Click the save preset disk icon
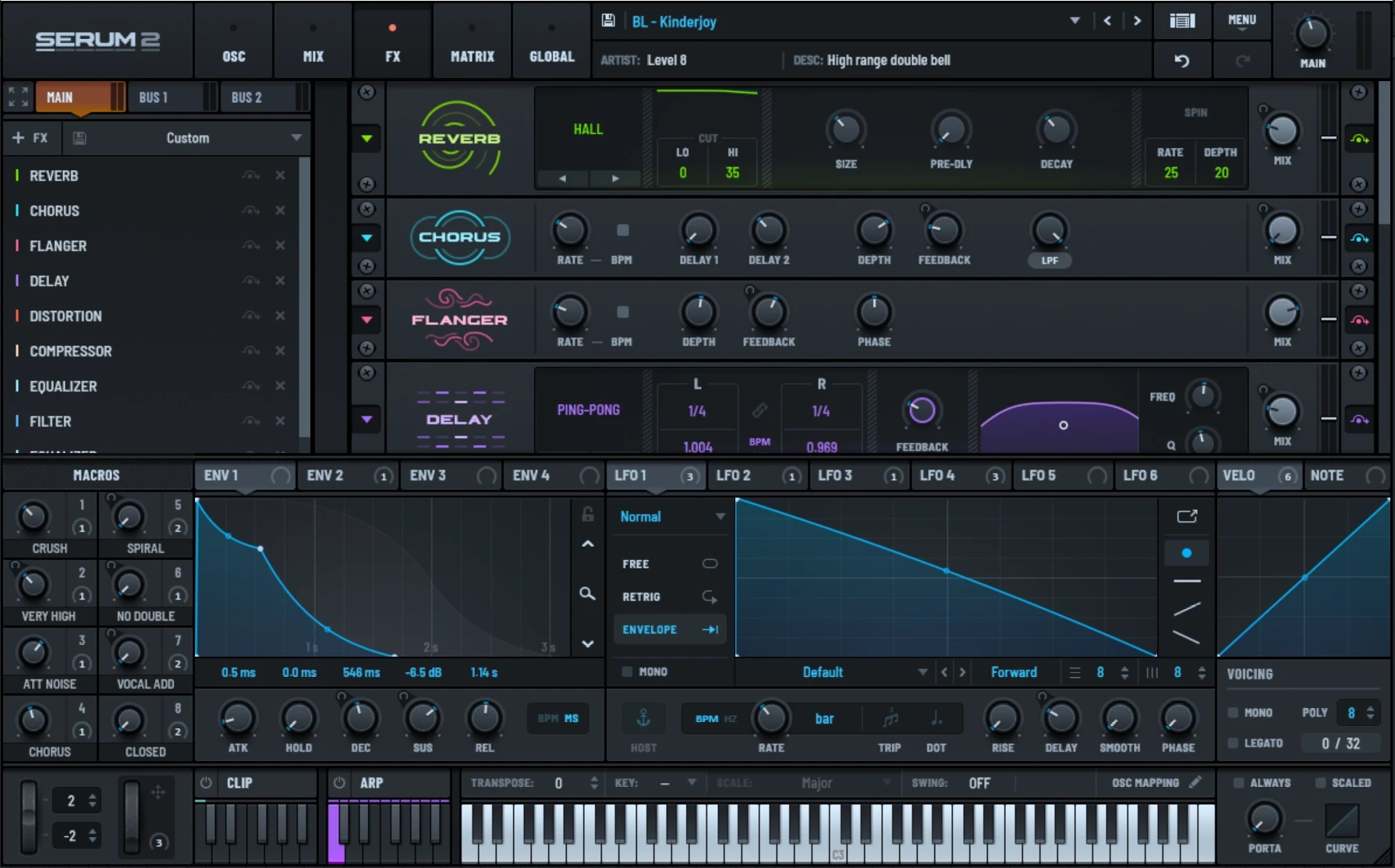The height and width of the screenshot is (868, 1395). tap(608, 21)
